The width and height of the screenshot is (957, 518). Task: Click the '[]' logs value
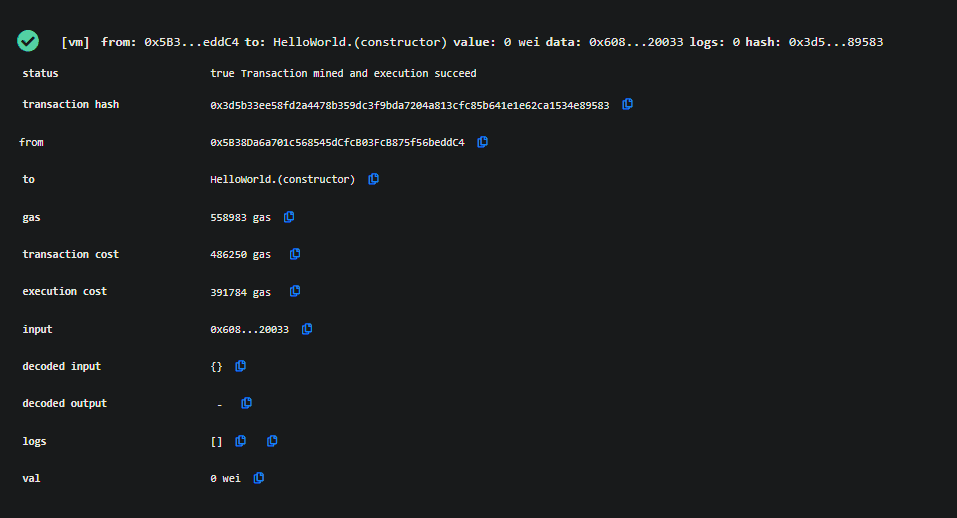pyautogui.click(x=216, y=441)
